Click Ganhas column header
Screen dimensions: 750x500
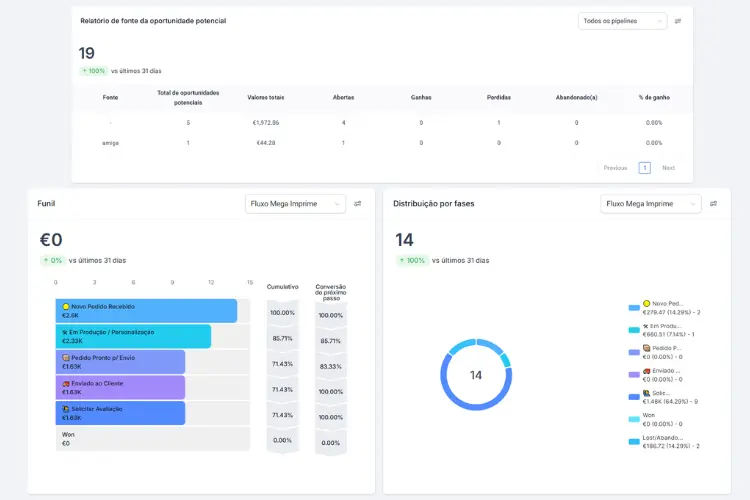pyautogui.click(x=421, y=98)
